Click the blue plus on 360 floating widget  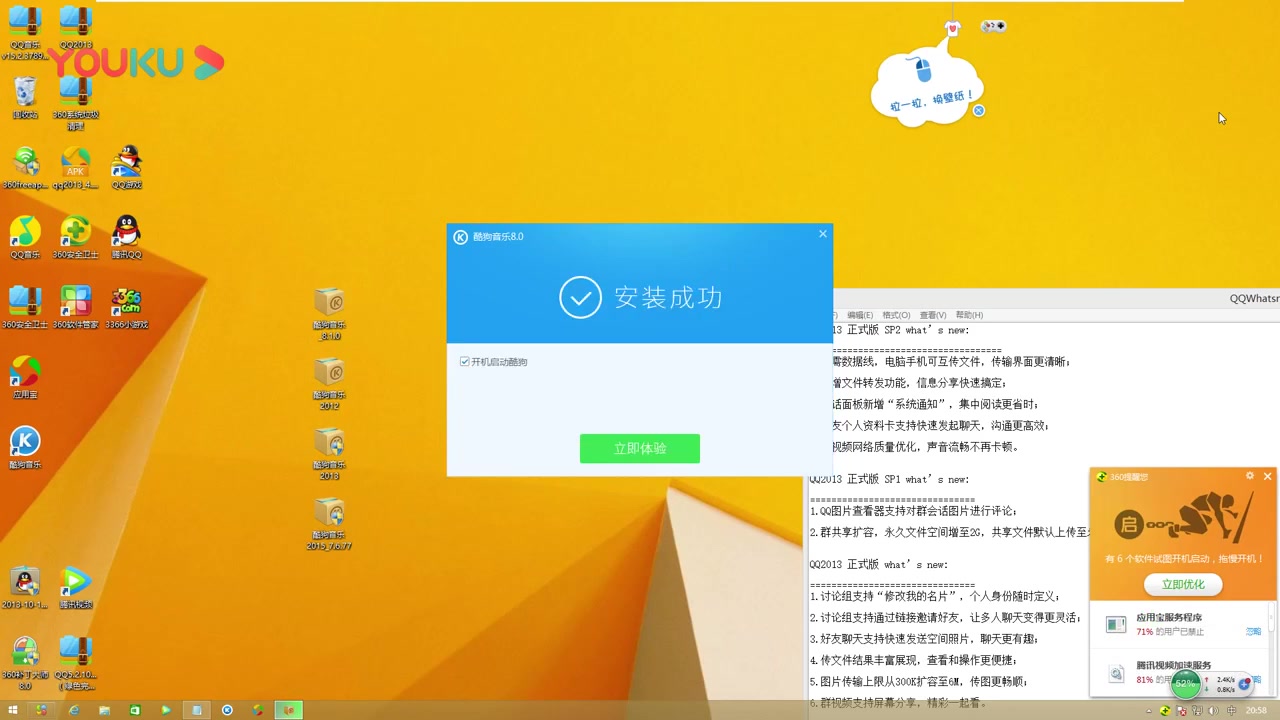1244,685
